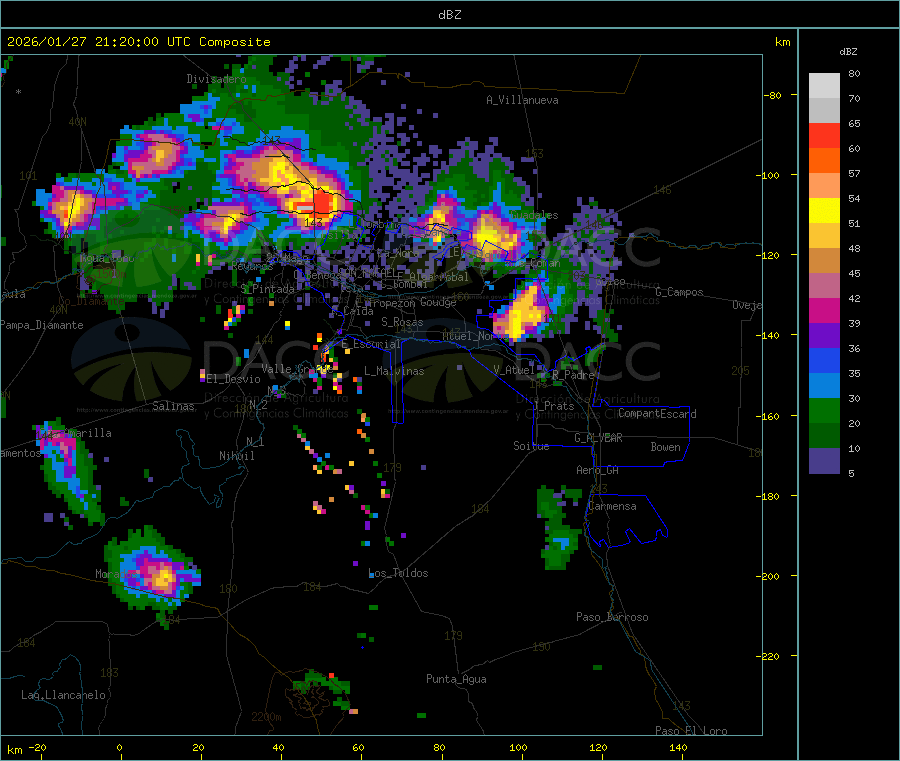Click the 'Salinas' label

point(173,406)
